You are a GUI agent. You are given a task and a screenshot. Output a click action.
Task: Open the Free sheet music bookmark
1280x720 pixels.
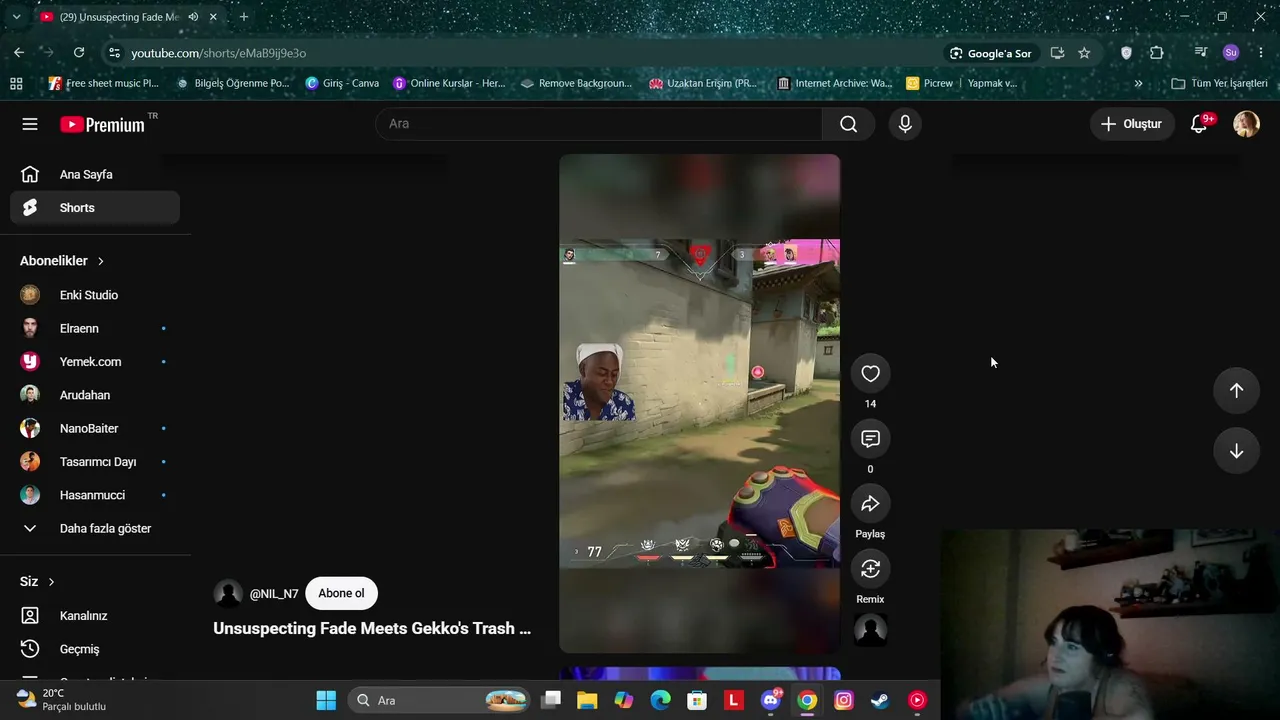104,83
